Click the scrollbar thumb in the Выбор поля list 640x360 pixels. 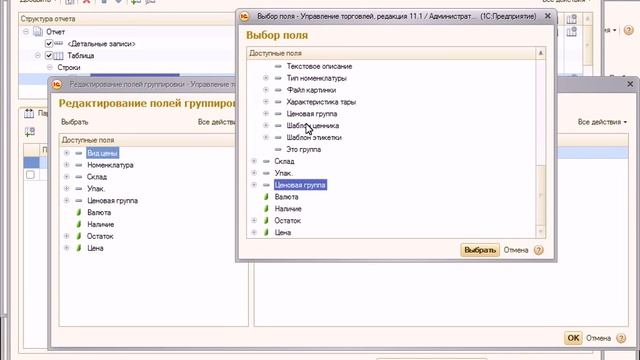pyautogui.click(x=541, y=195)
